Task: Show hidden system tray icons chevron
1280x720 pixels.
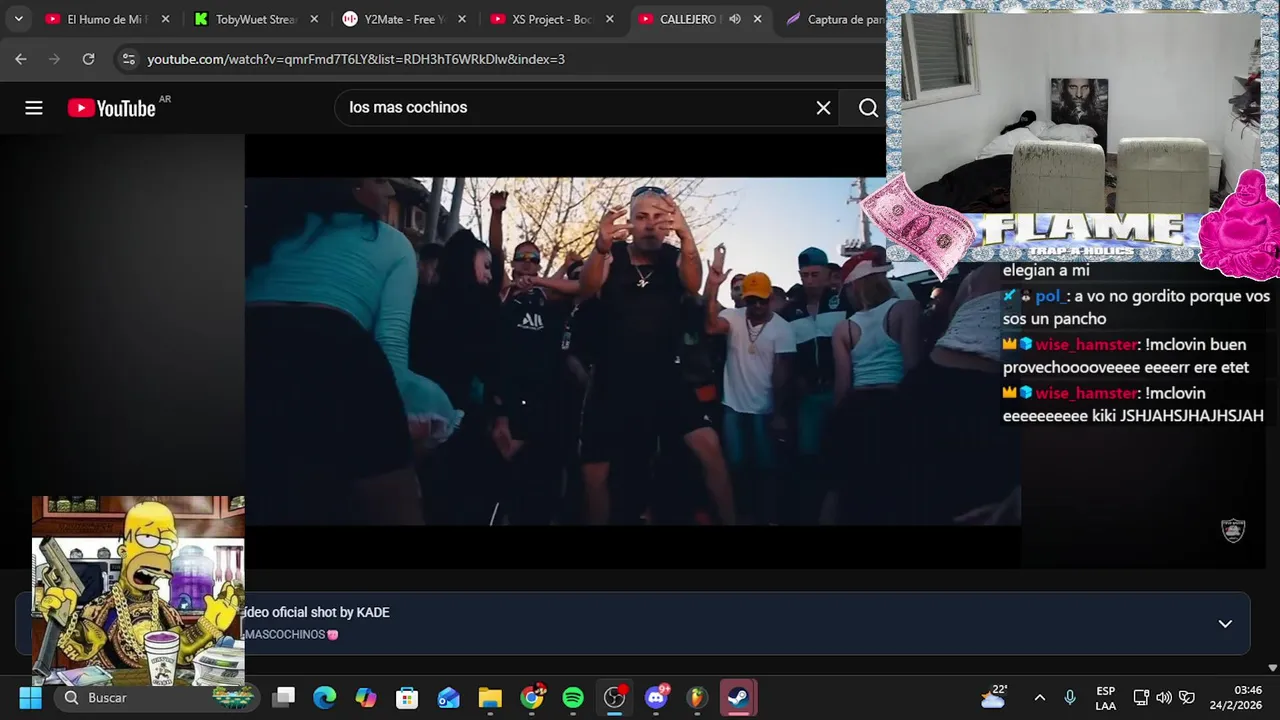Action: click(1040, 697)
